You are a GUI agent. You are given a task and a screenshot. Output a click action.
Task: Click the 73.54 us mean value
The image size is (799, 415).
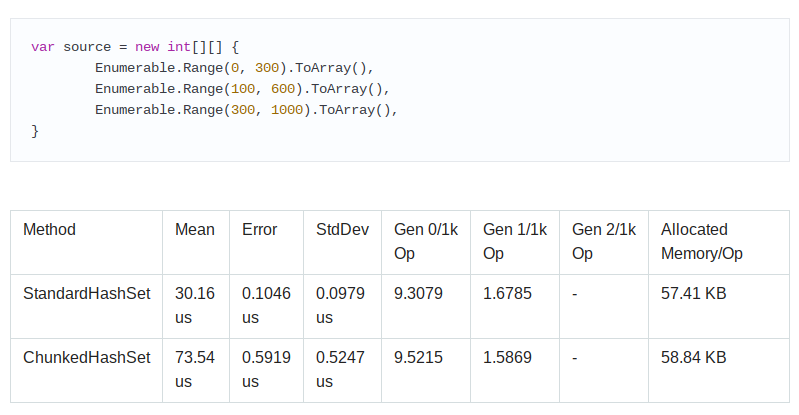(x=194, y=369)
